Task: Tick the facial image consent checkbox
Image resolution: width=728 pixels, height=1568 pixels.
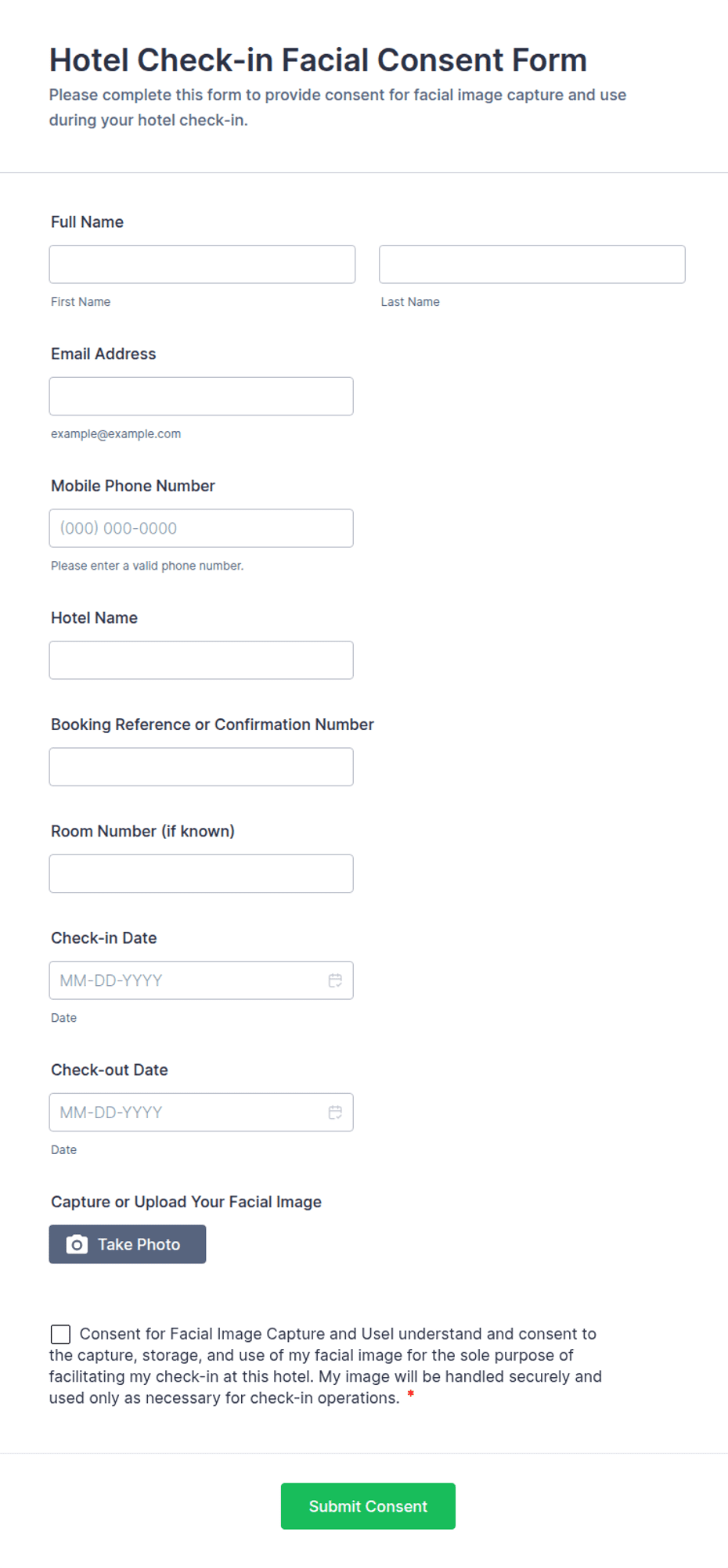Action: tap(60, 1334)
